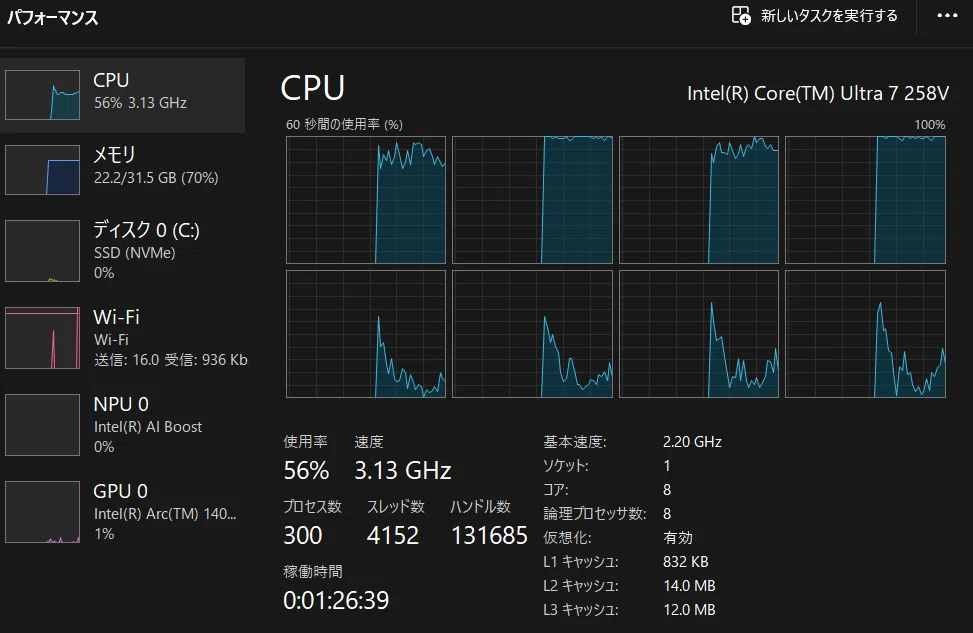The width and height of the screenshot is (973, 633).
Task: Click the 56% 使用率 value
Action: (x=306, y=470)
